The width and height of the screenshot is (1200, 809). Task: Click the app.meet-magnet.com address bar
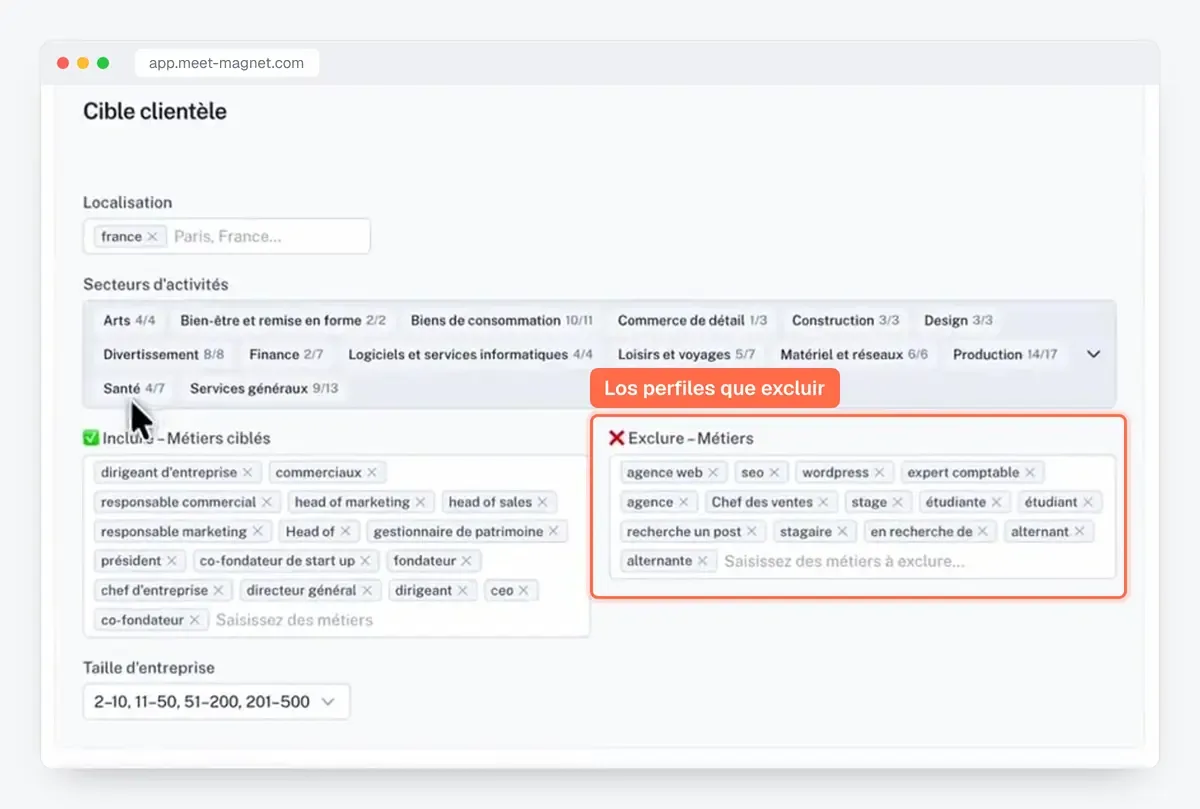tap(227, 63)
